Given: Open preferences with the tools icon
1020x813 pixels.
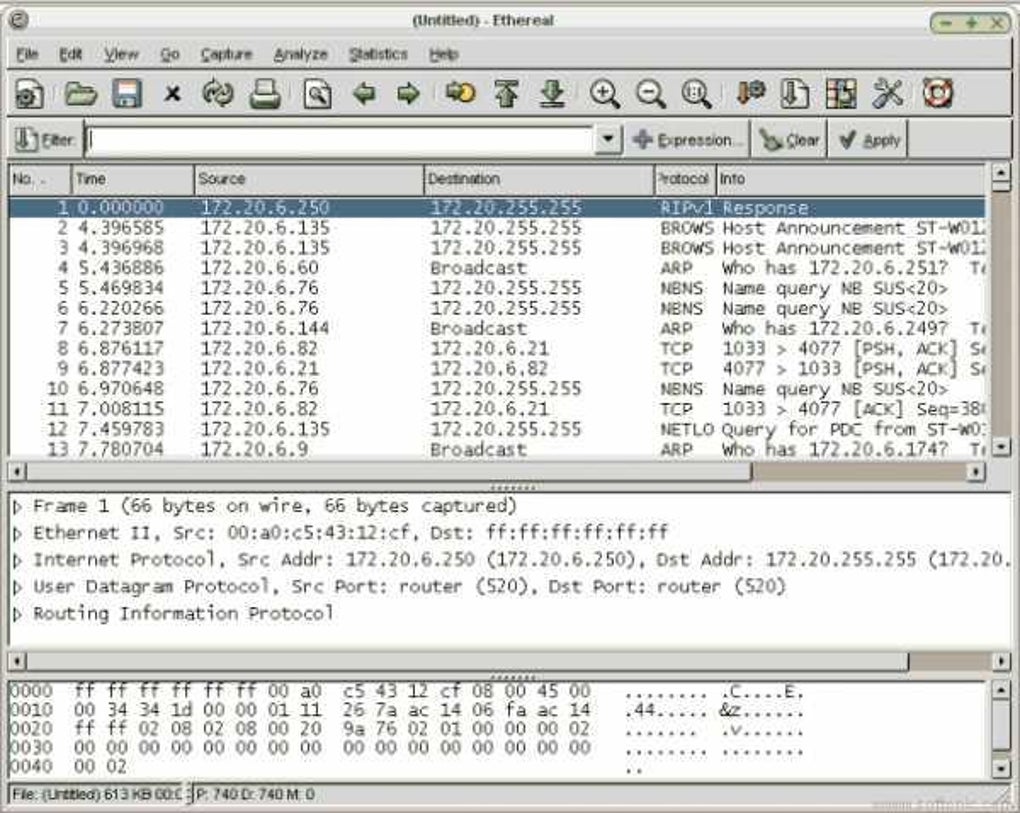Looking at the screenshot, I should pos(887,94).
